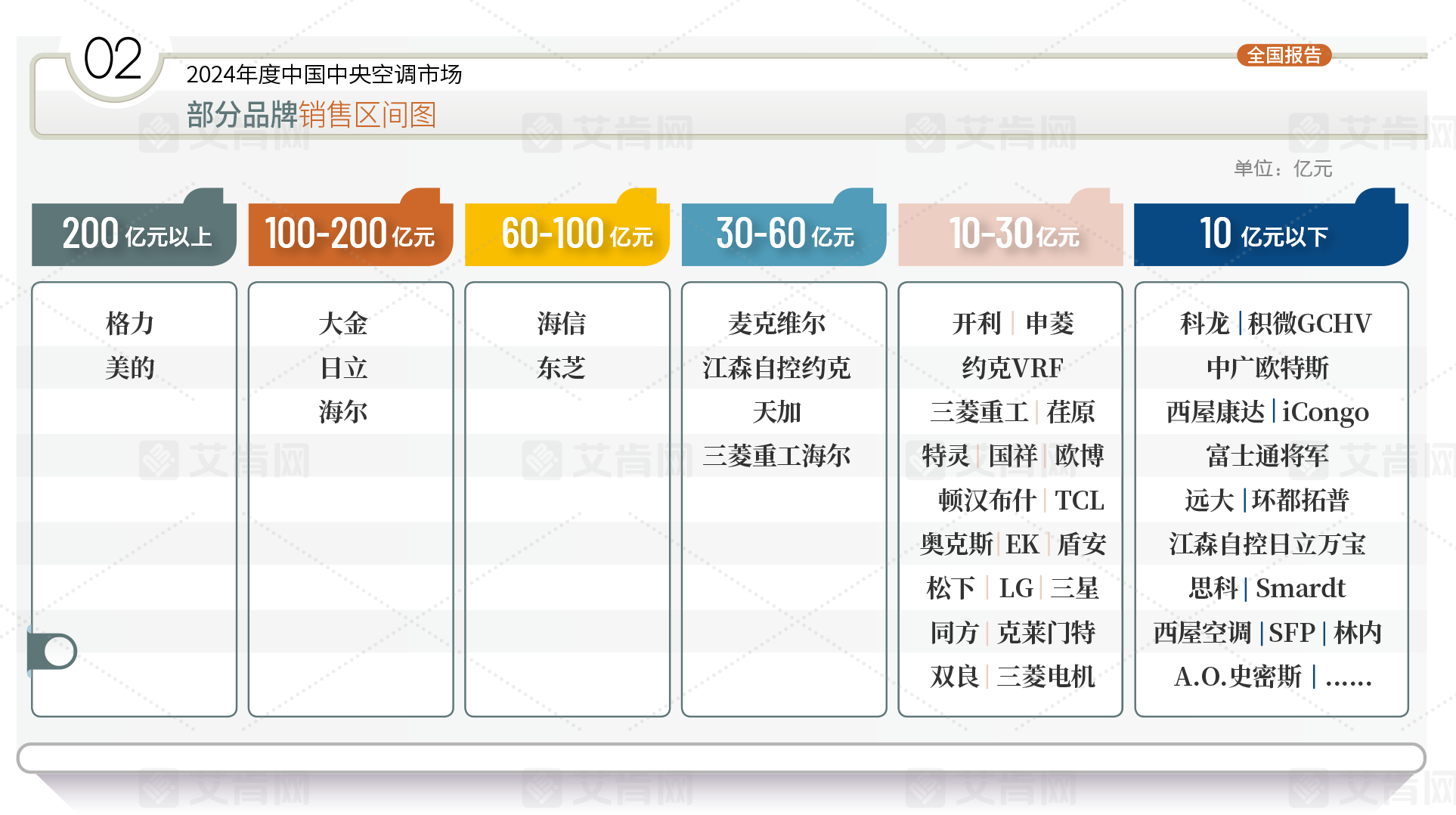Select the 200亿元以上 header tab
1456x815 pixels.
click(134, 234)
